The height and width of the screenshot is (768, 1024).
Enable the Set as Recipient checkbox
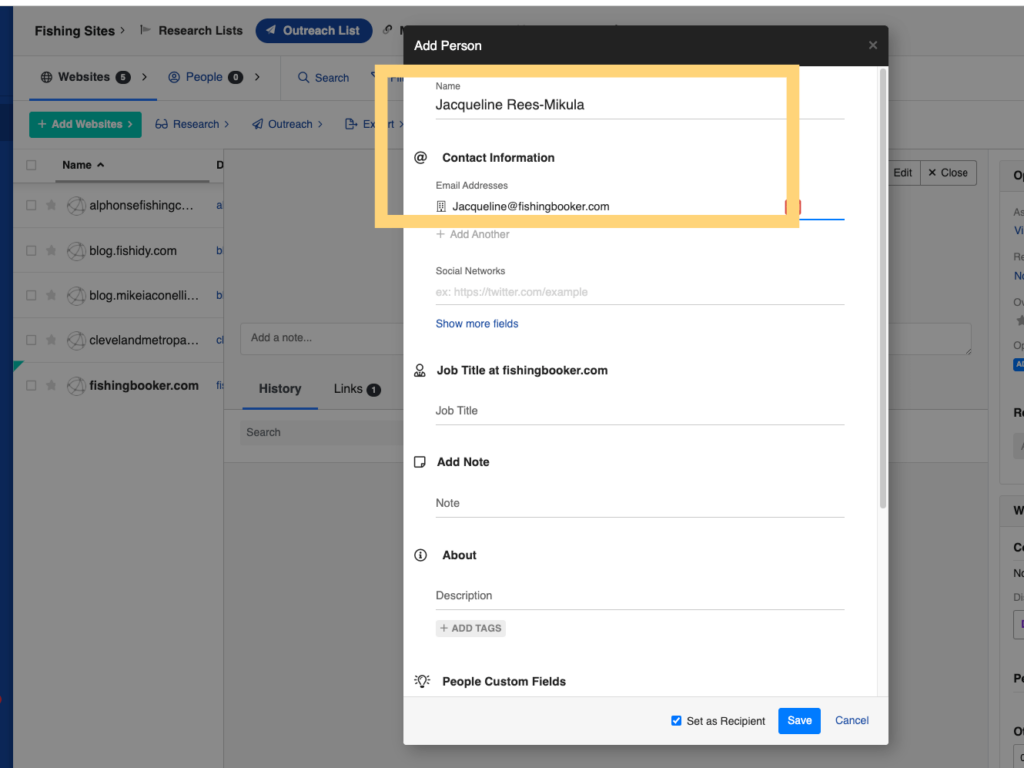coord(675,720)
